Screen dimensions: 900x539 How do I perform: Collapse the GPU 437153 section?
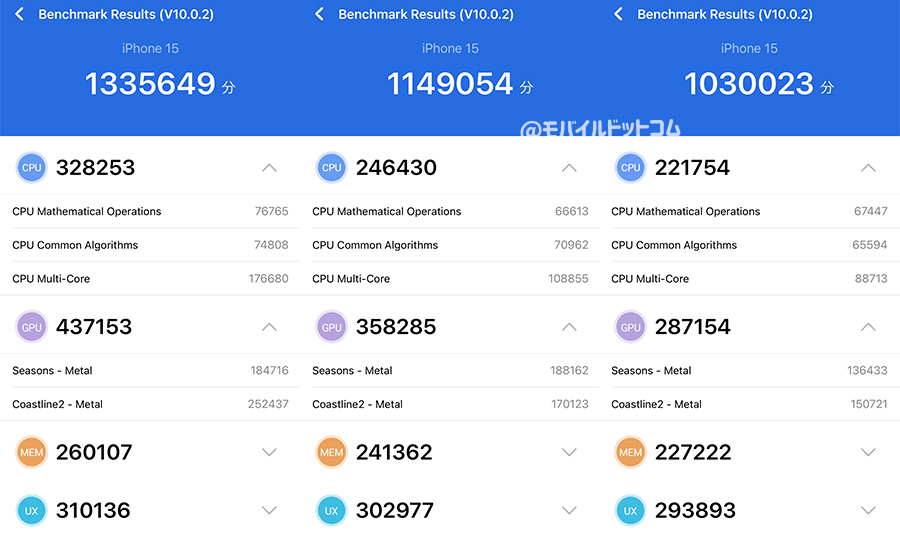269,327
